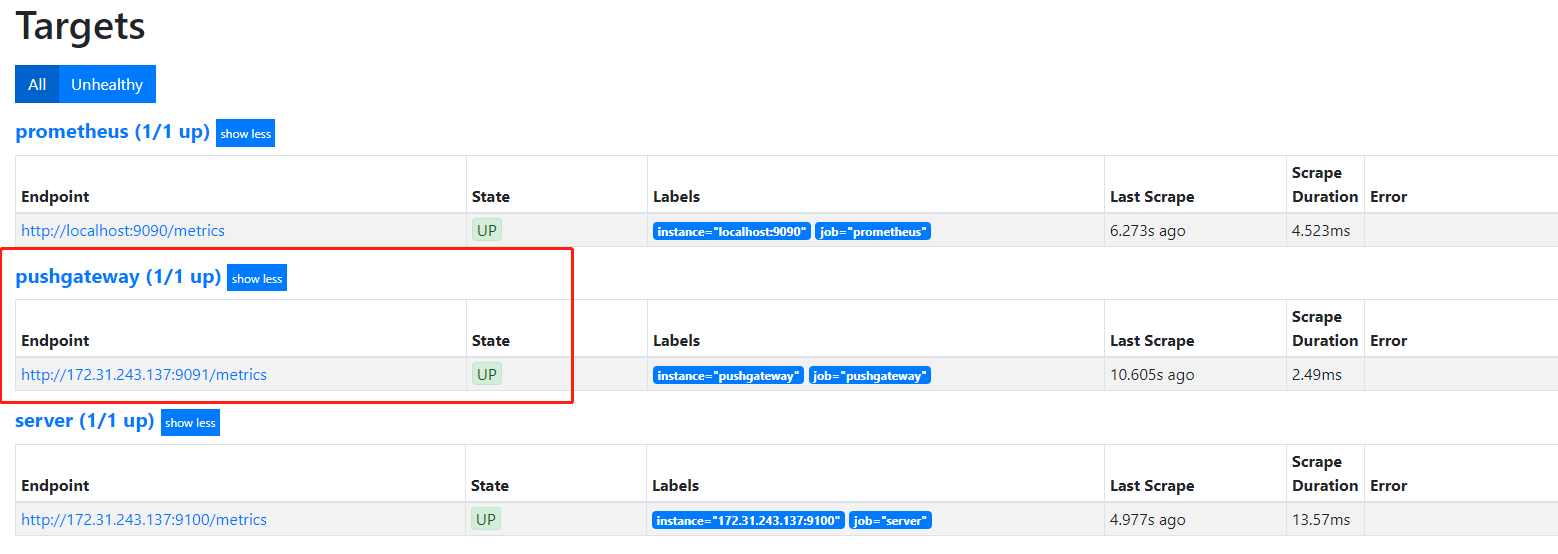Screen dimensions: 1558x554
Task: Click Endpoint column header in prometheus table
Action: point(55,197)
